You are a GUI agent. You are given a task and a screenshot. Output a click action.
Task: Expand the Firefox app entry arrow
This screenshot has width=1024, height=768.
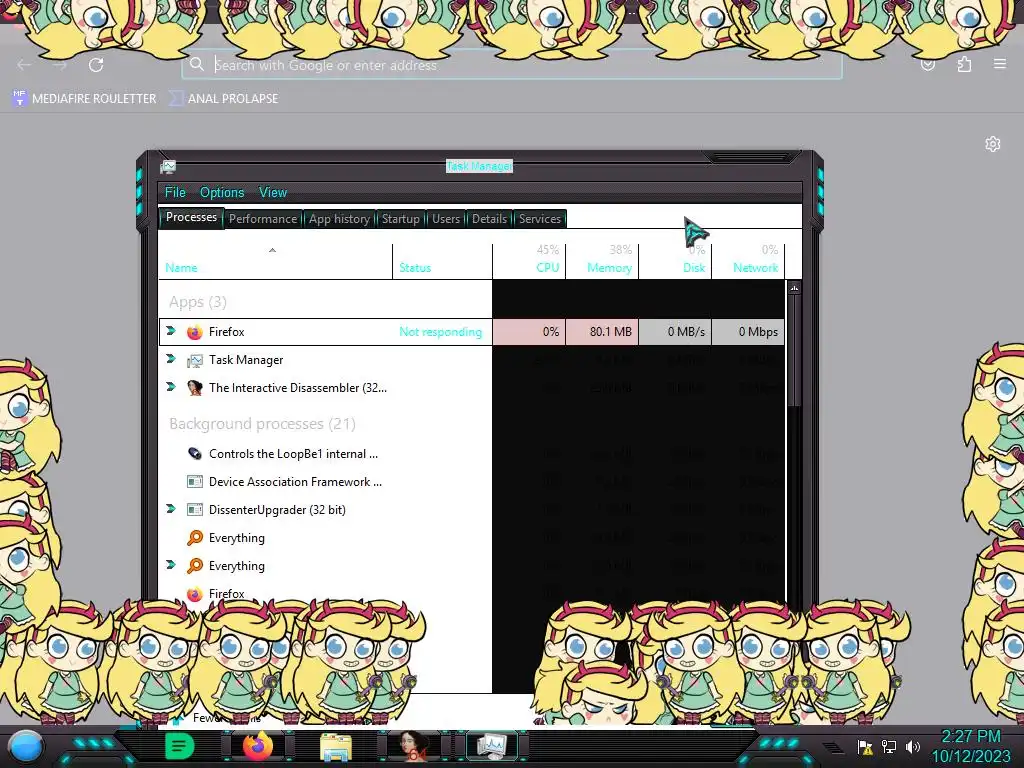coord(171,331)
